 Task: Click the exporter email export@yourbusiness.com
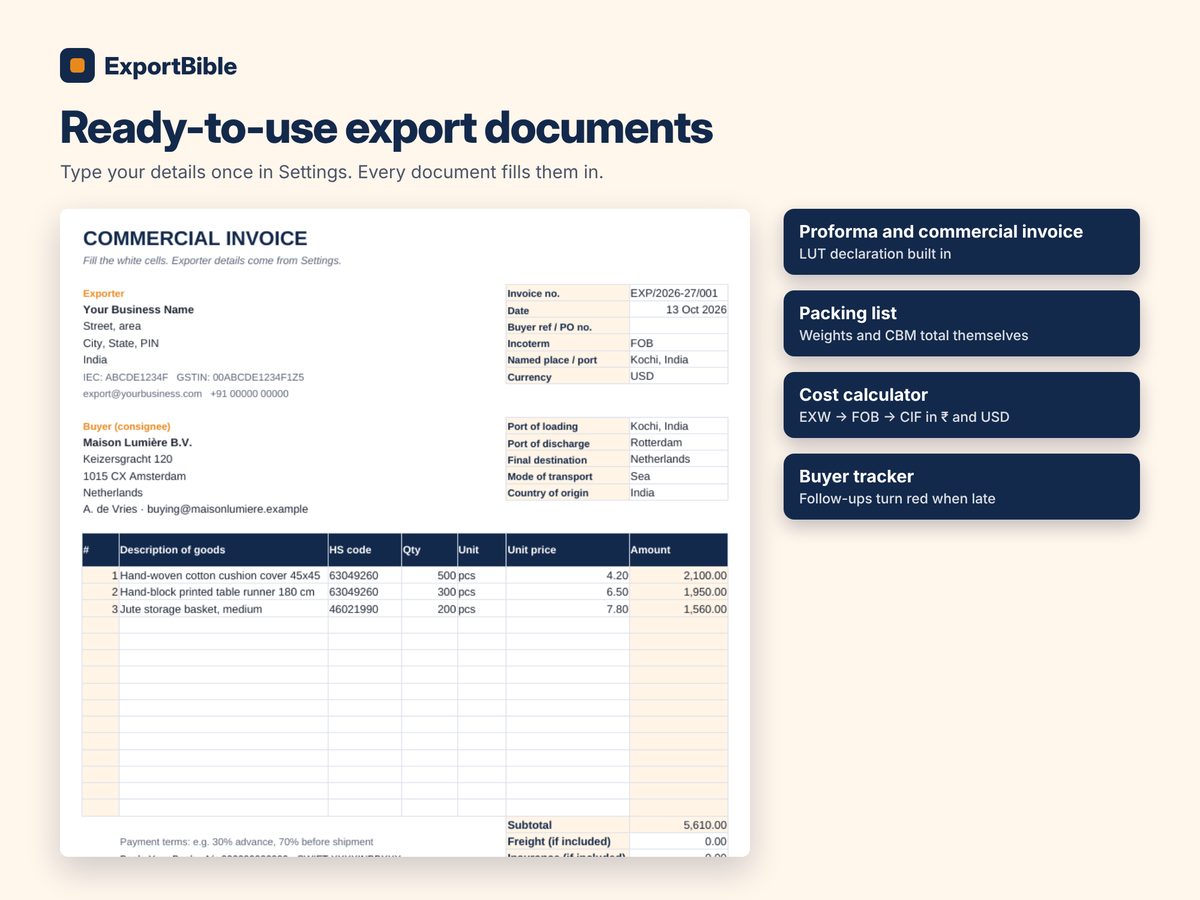point(142,394)
